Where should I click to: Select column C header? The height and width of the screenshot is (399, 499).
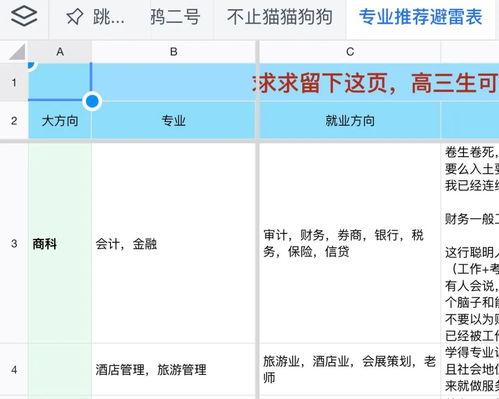coord(350,52)
